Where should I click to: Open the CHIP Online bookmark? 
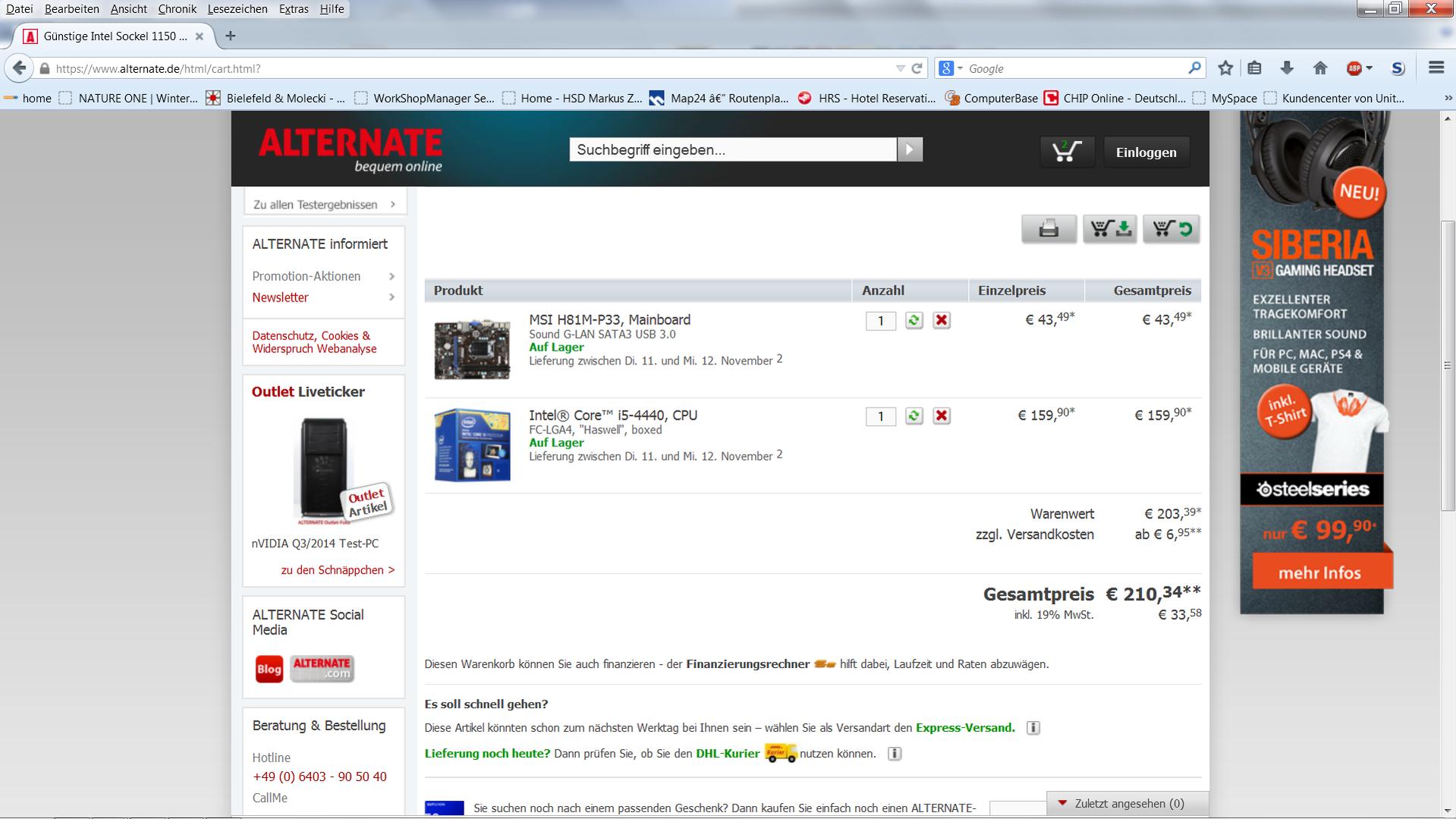1115,98
